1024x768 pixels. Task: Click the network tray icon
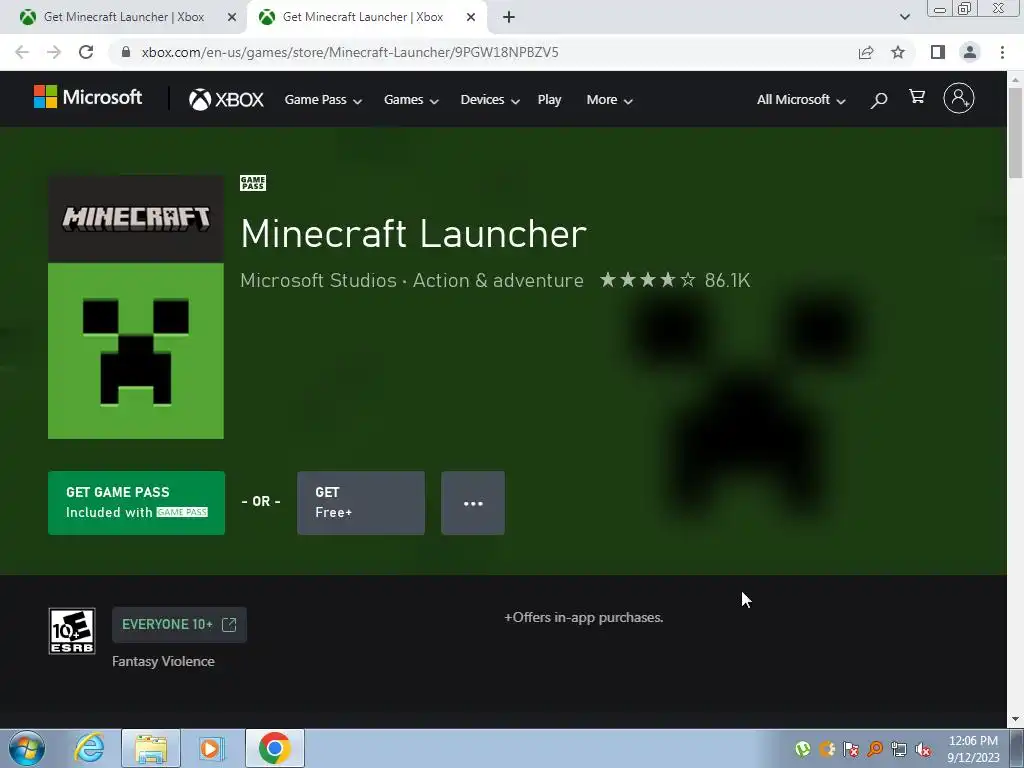point(899,749)
